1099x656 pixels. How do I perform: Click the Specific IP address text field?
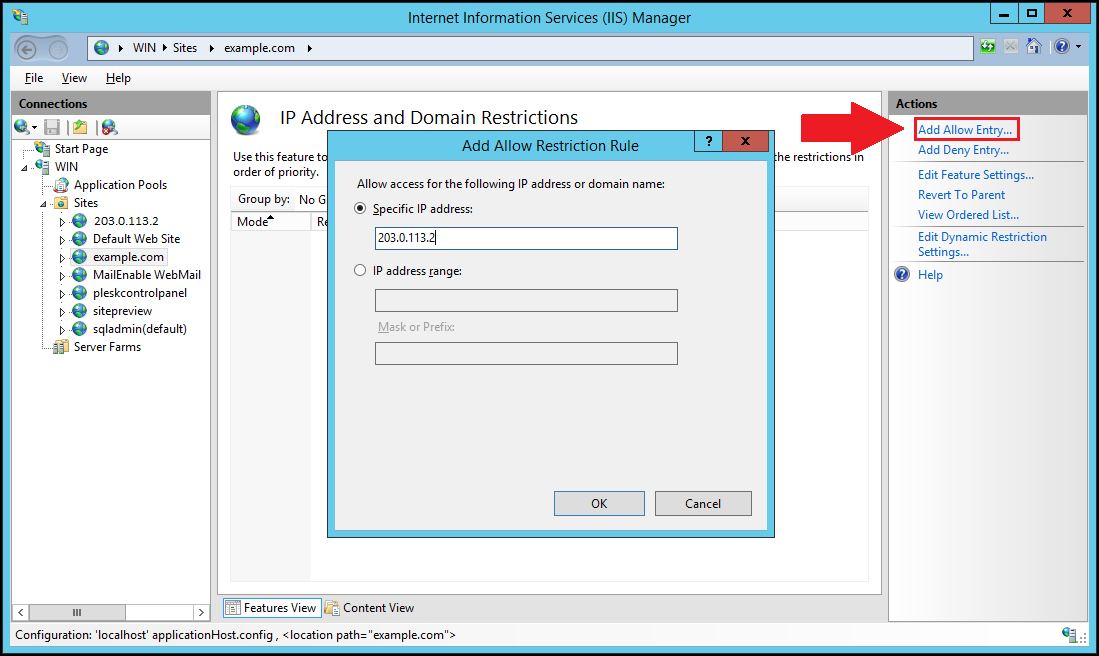tap(526, 238)
